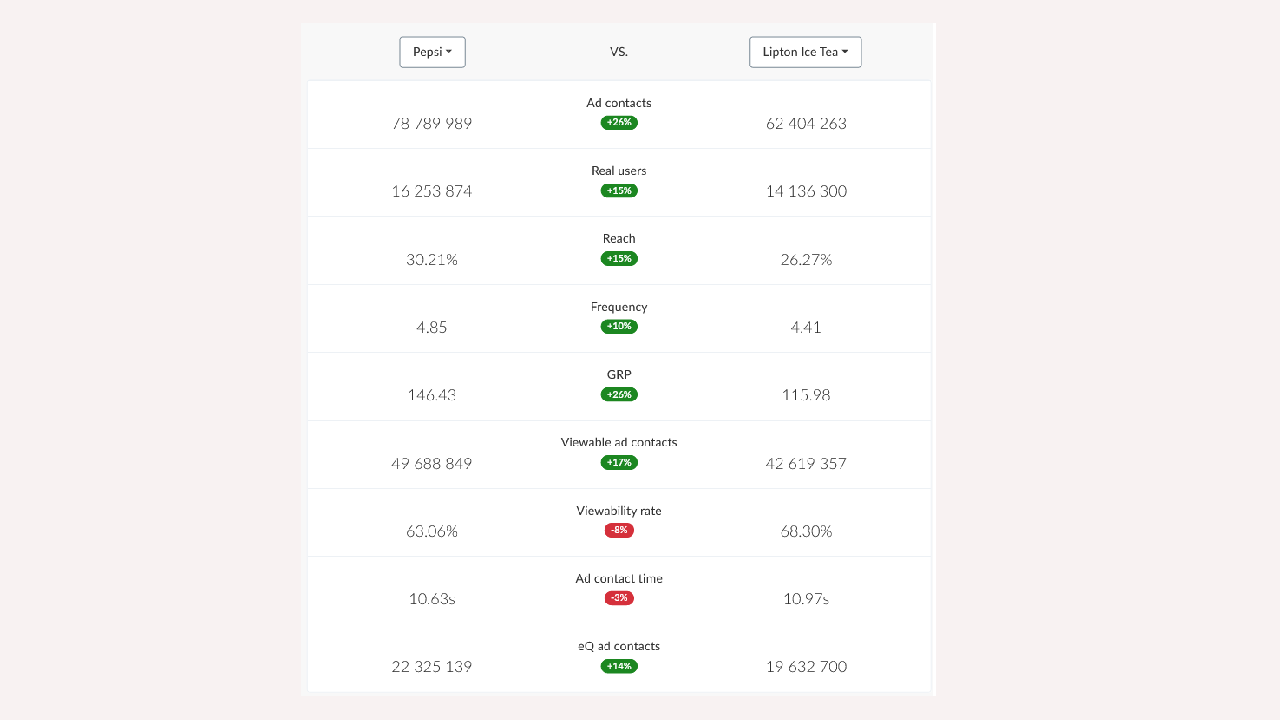Open the Pepsi brand dropdown
The height and width of the screenshot is (720, 1280).
coord(432,52)
